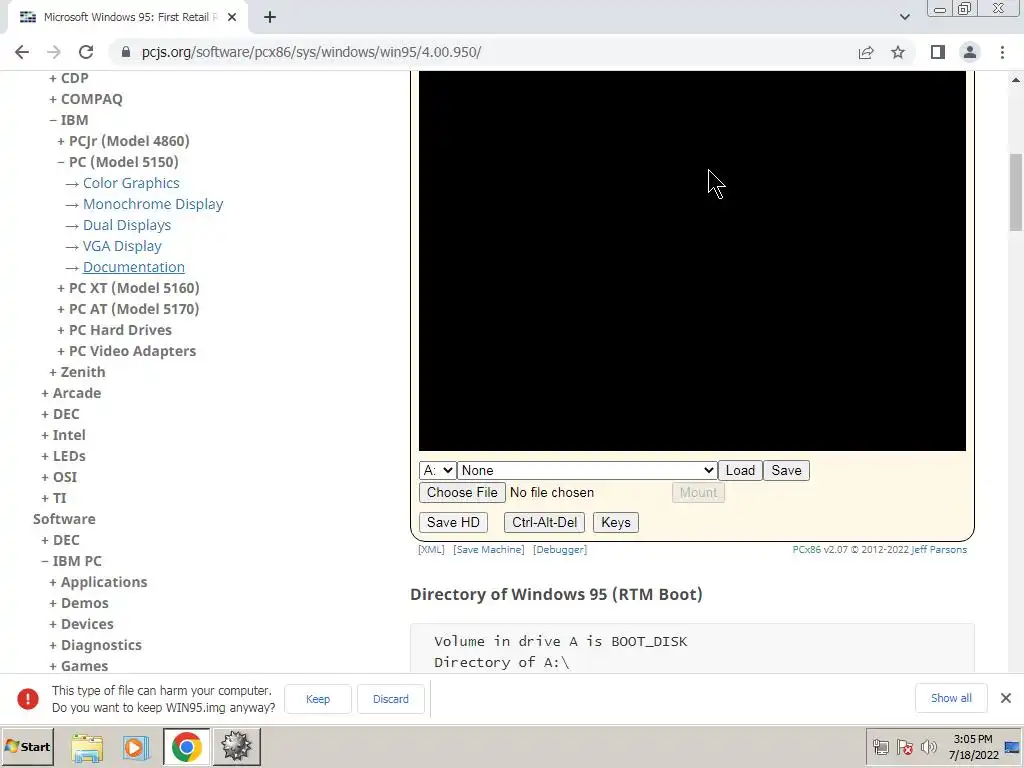Expand PCjr (Model 4860)

pyautogui.click(x=123, y=141)
